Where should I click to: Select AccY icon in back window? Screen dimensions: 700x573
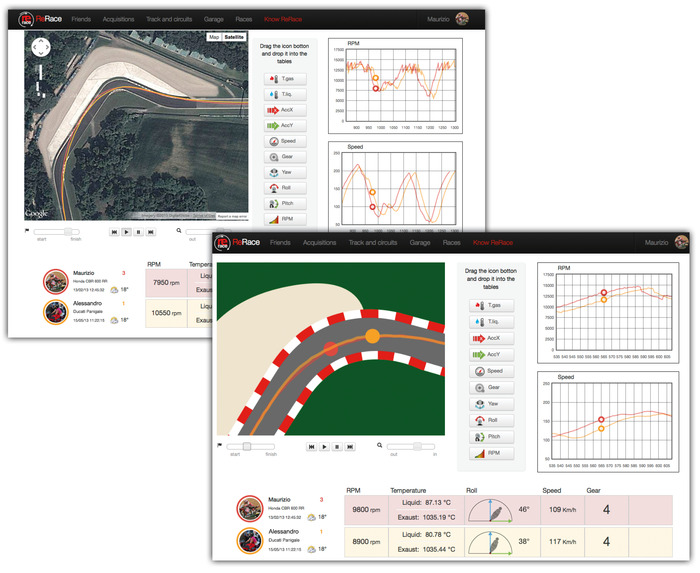coord(273,126)
